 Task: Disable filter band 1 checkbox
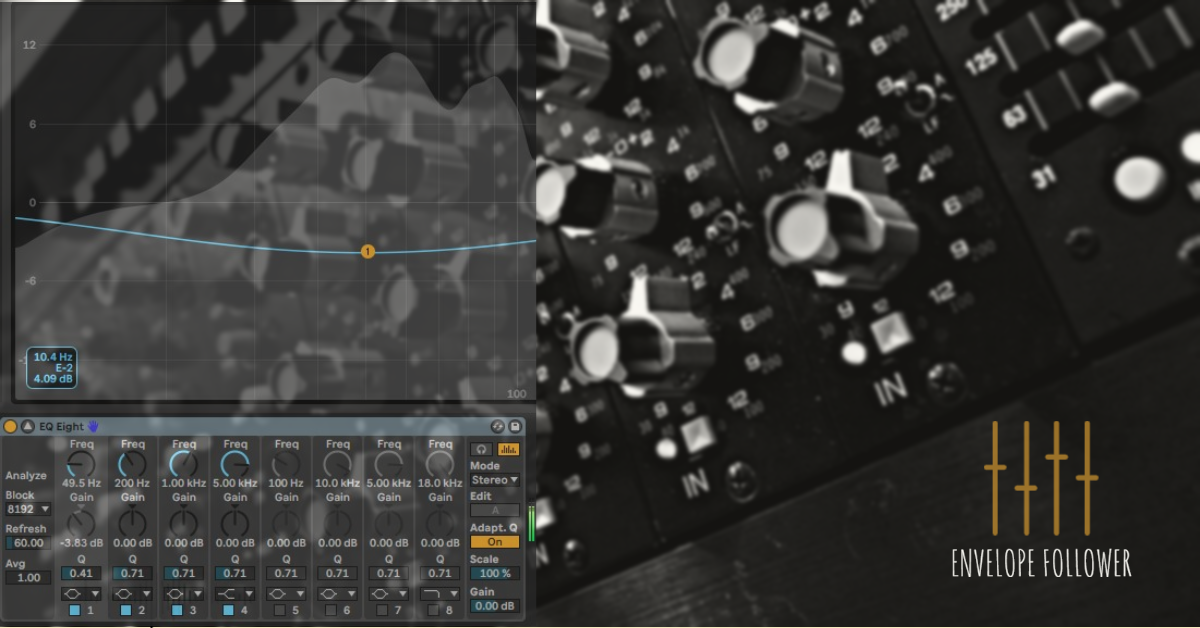coord(74,610)
